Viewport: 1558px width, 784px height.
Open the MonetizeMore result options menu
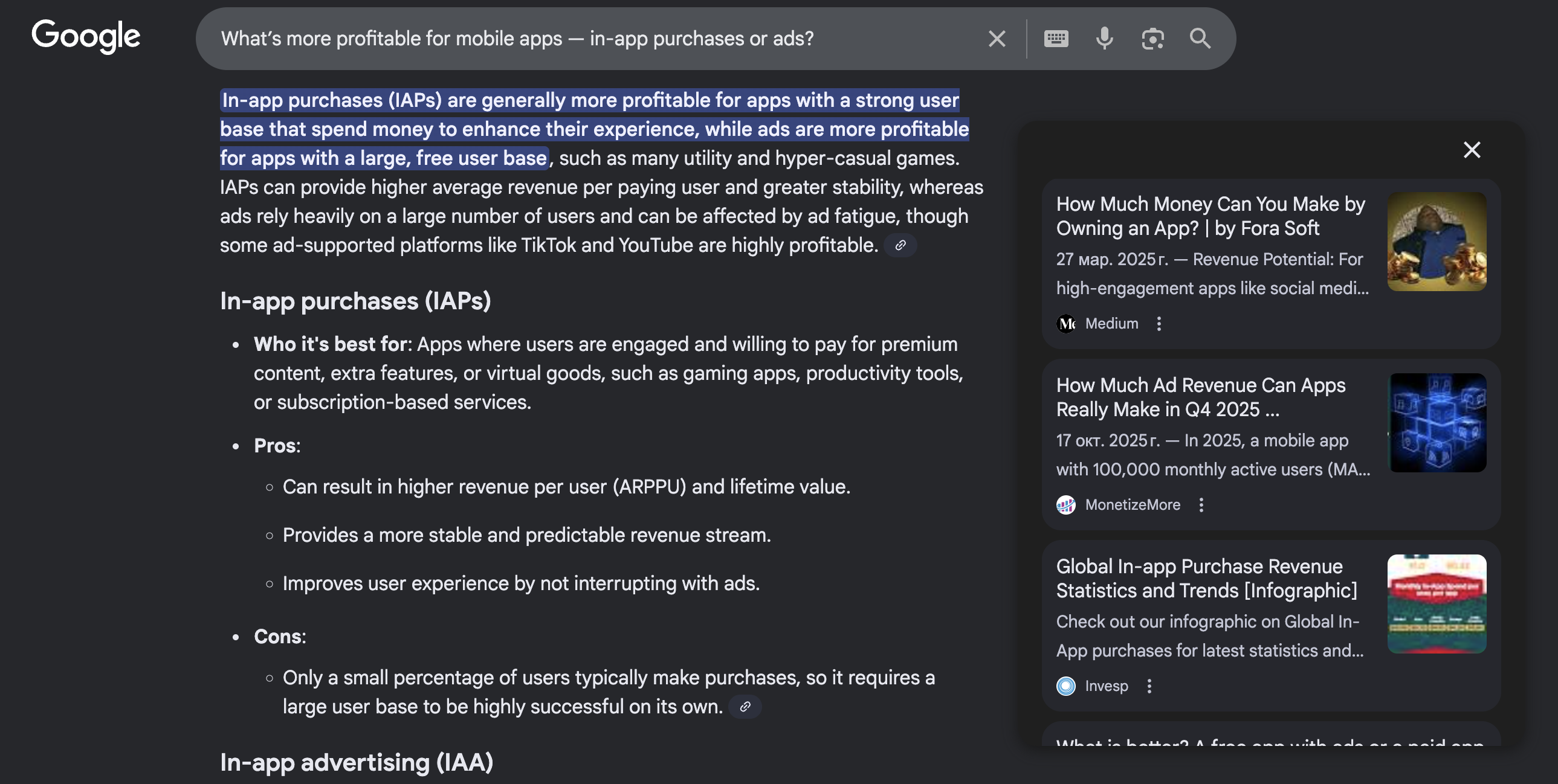1201,506
